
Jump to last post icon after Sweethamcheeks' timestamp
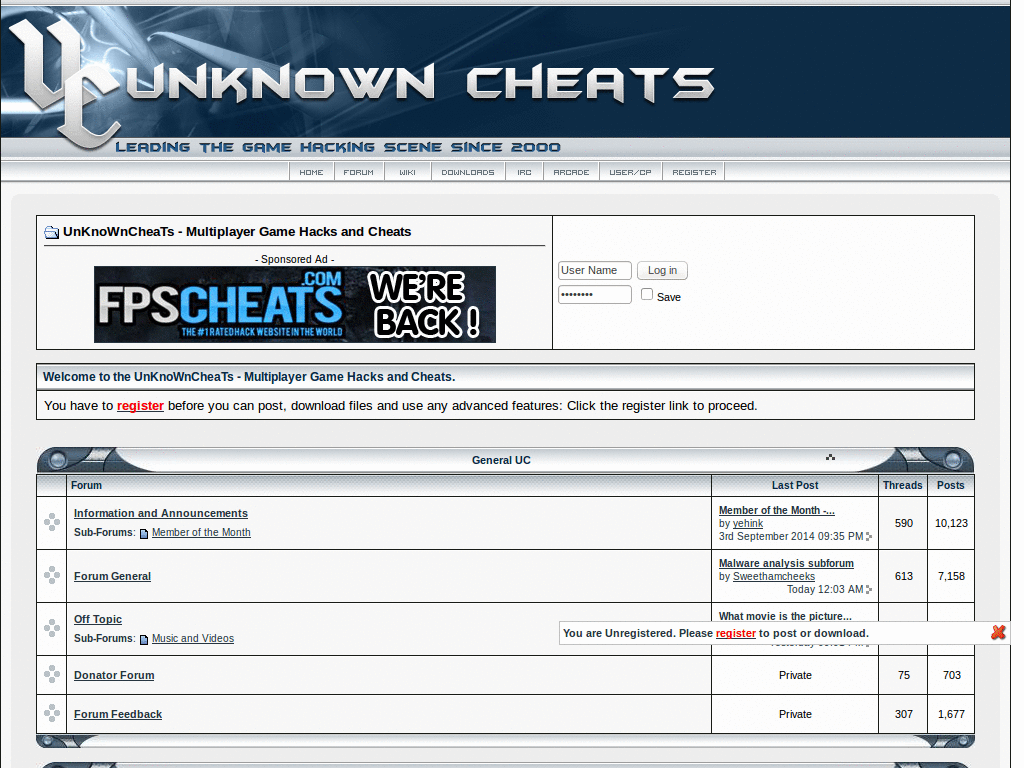point(866,590)
